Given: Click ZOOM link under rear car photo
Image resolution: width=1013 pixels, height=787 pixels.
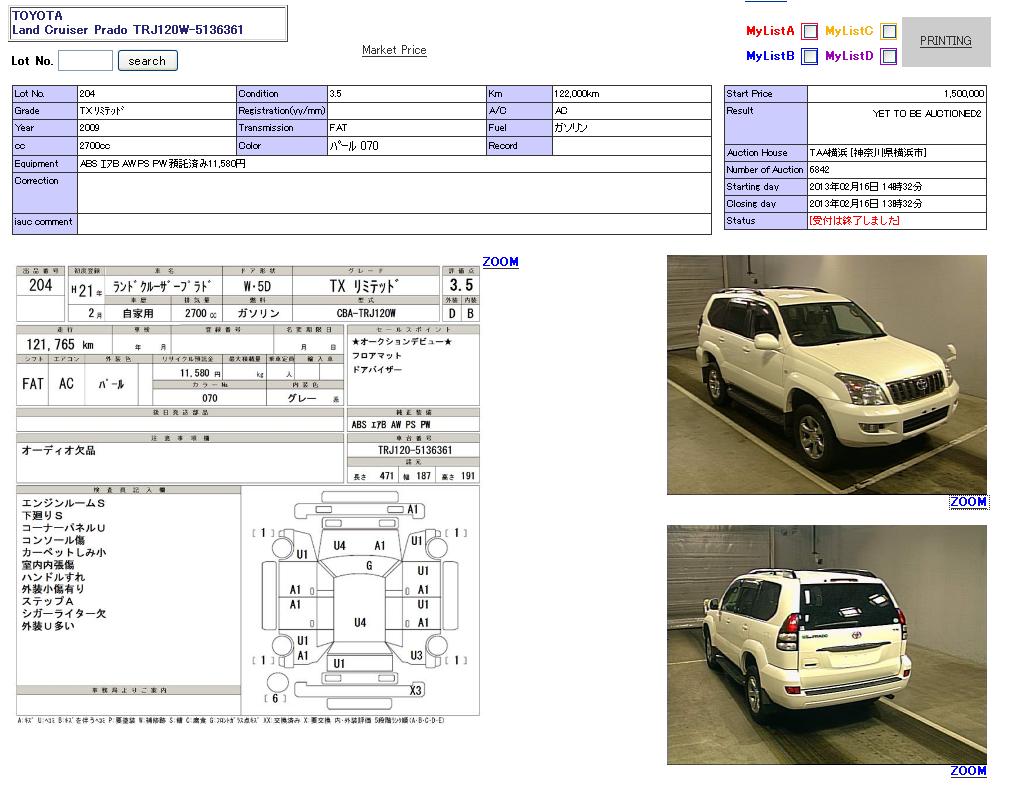Looking at the screenshot, I should tap(967, 771).
